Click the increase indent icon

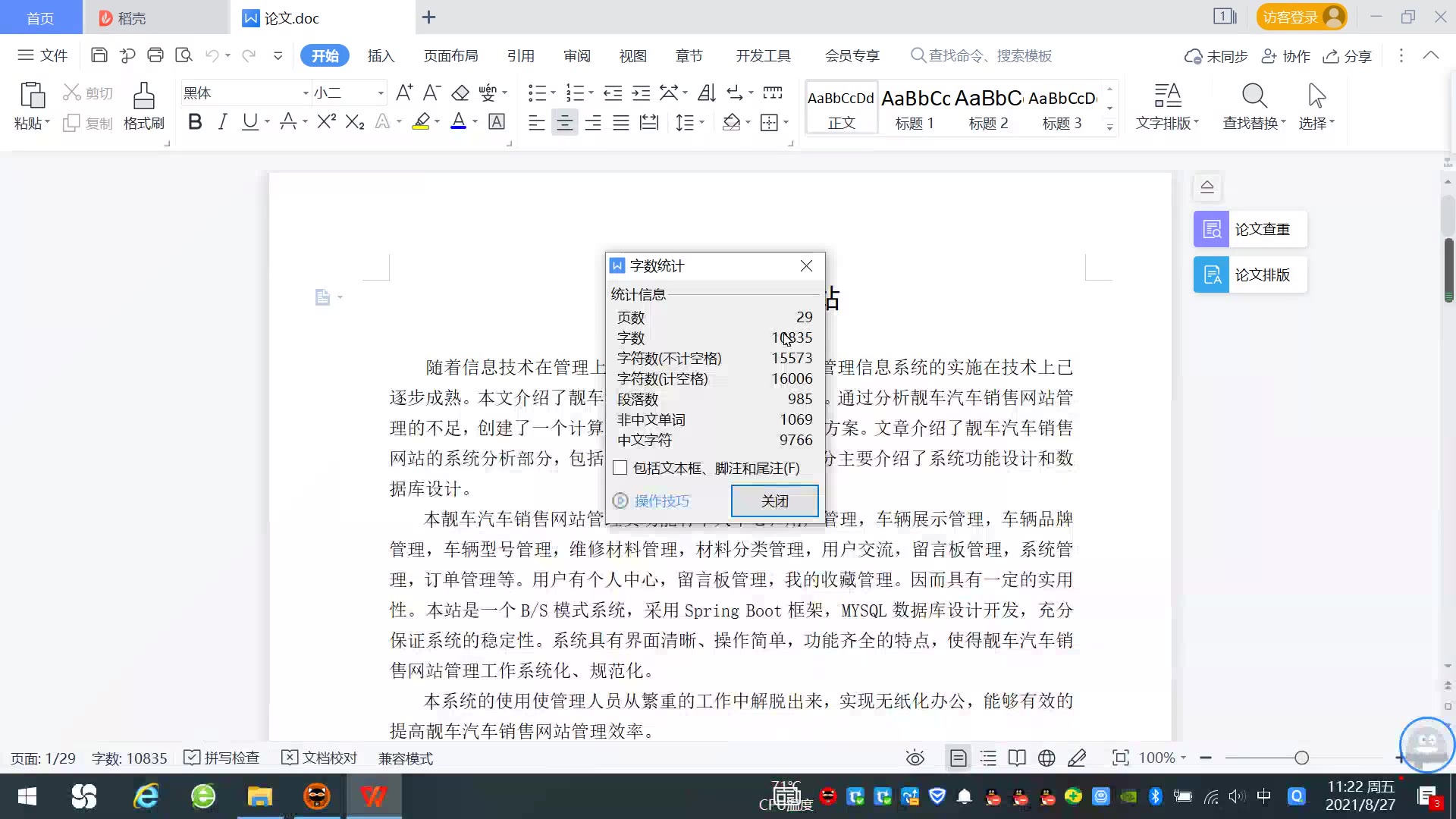[642, 93]
